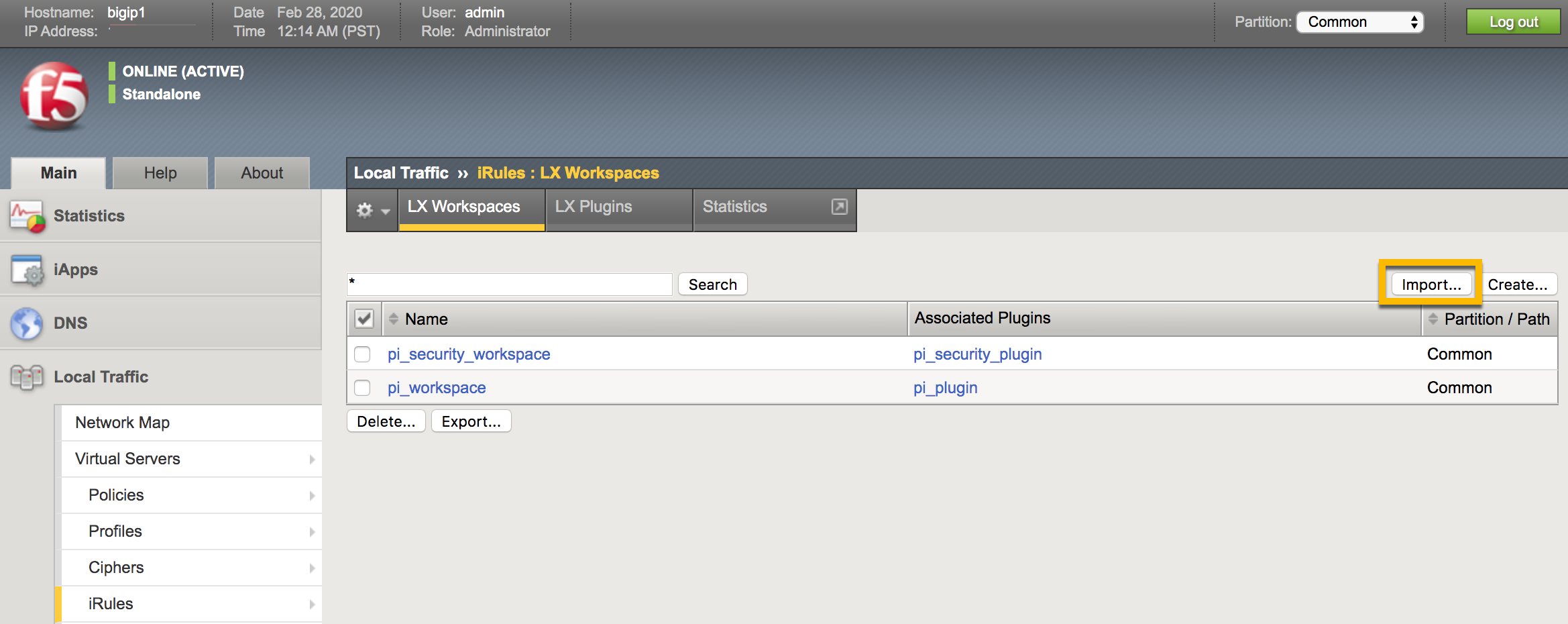Switch to the About tab

click(262, 173)
